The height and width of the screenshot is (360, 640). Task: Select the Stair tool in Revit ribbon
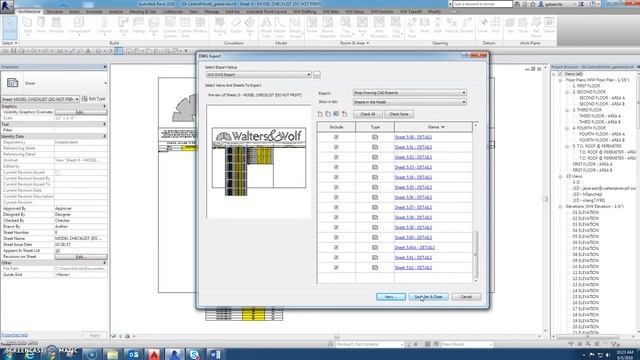click(x=249, y=26)
